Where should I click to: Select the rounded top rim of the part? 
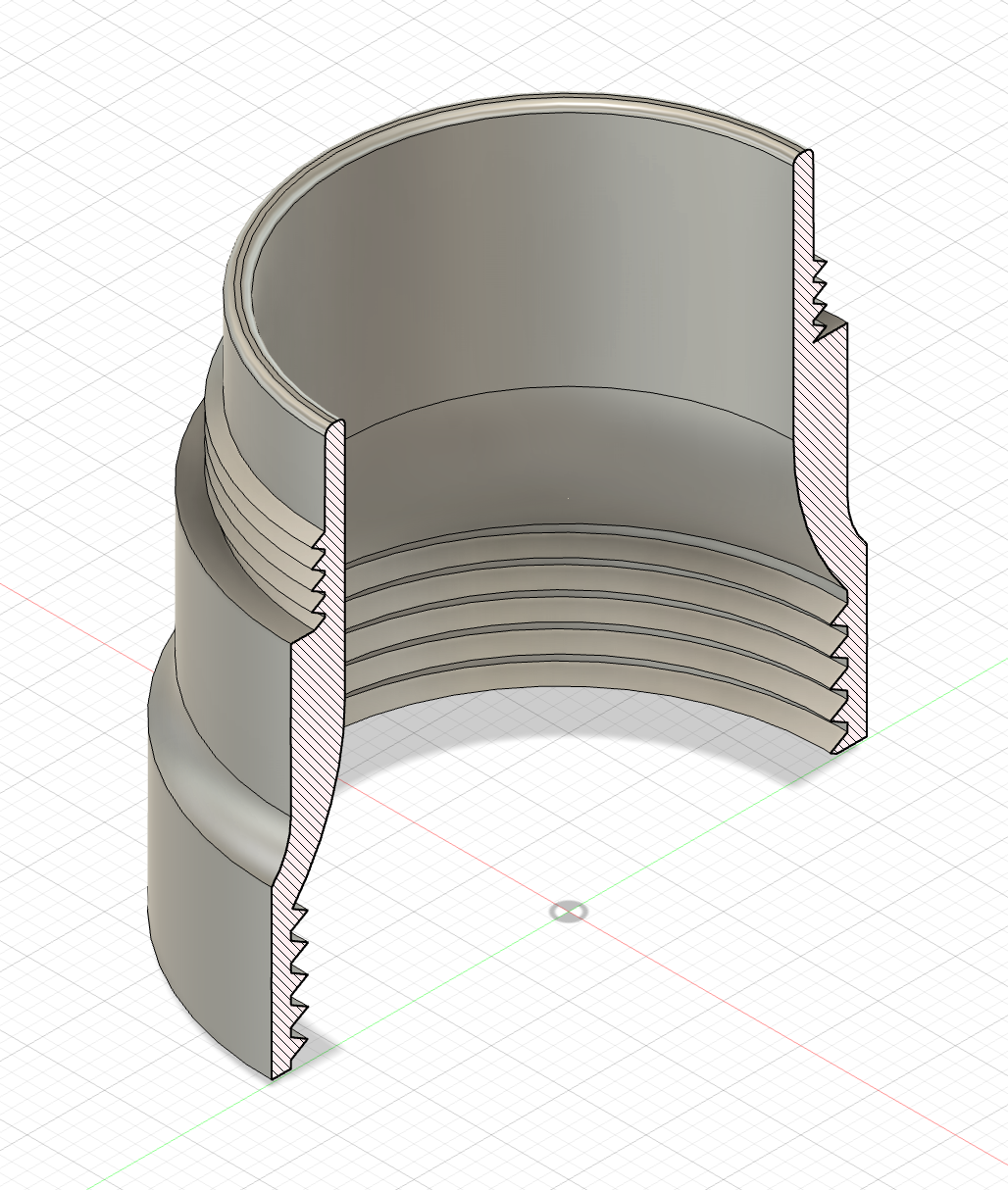click(x=510, y=106)
